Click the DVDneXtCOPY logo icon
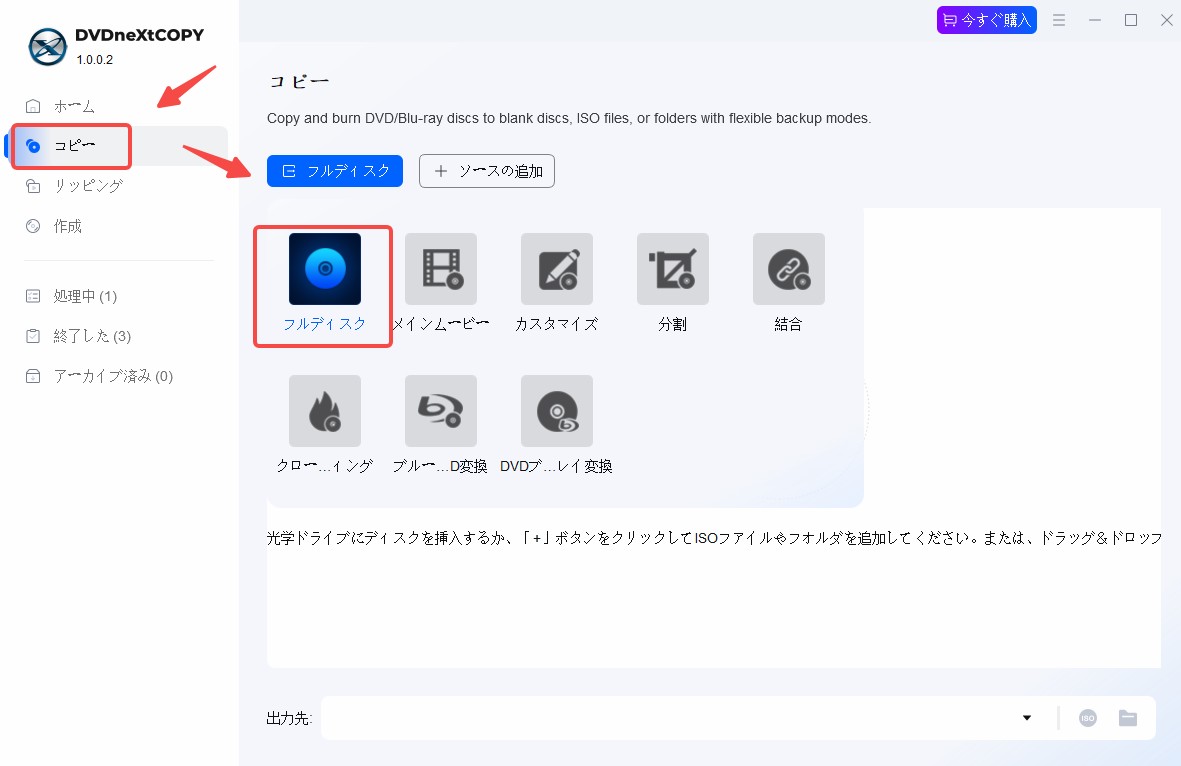Screen dimensions: 1181x766 click(x=47, y=47)
